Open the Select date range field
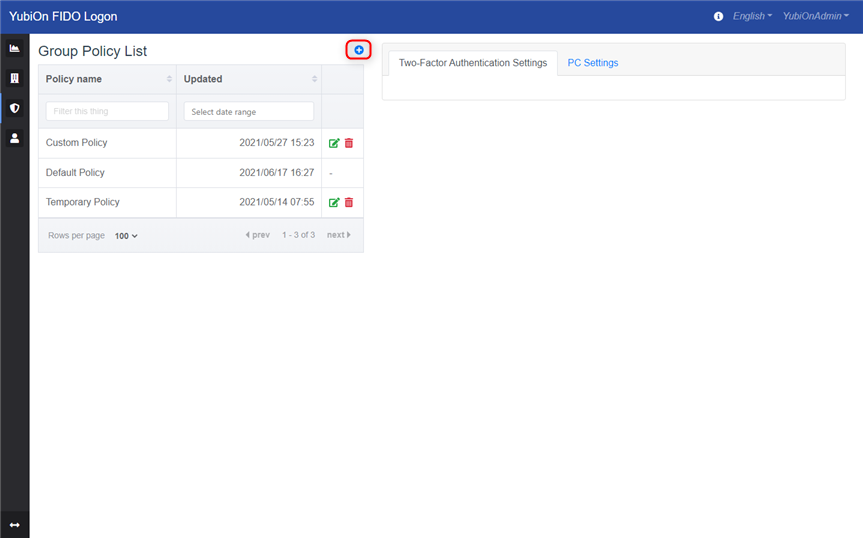Image resolution: width=863 pixels, height=538 pixels. pyautogui.click(x=249, y=112)
